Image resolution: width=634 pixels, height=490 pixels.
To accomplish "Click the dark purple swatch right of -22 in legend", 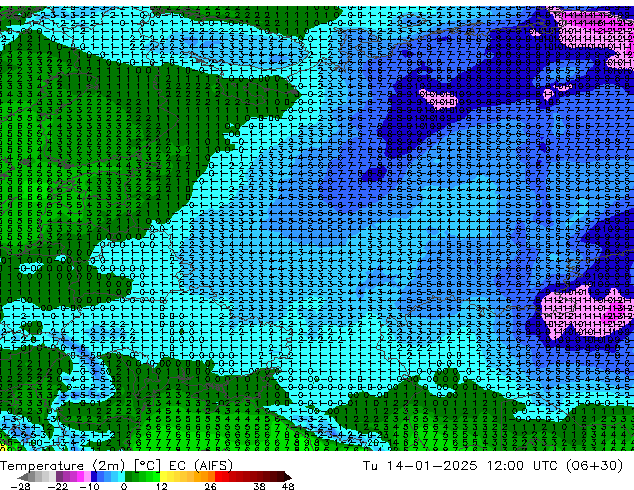I will coord(59,476).
